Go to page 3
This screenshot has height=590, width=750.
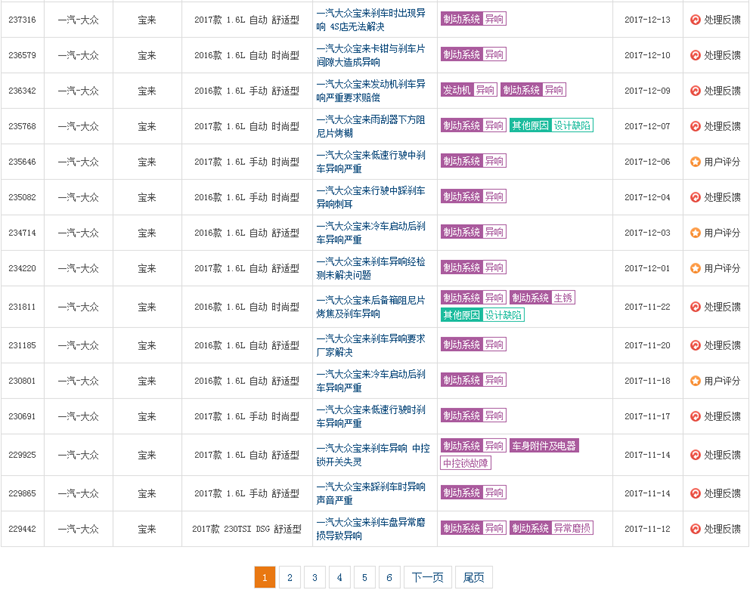click(x=315, y=577)
